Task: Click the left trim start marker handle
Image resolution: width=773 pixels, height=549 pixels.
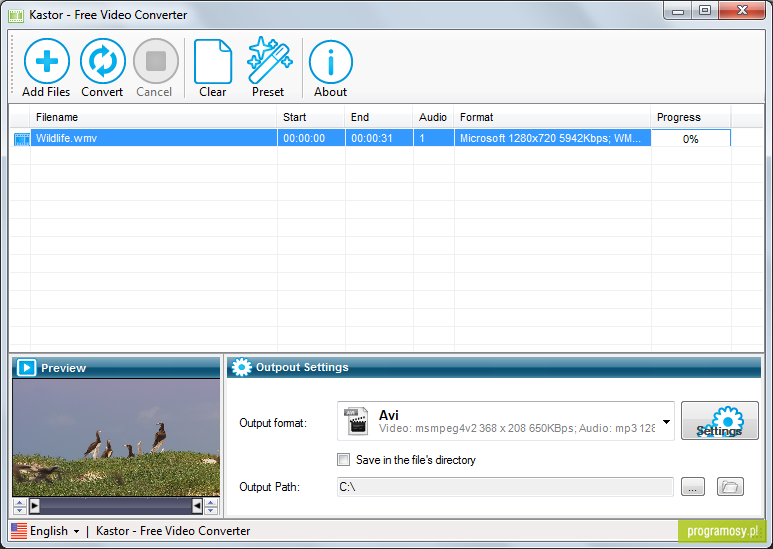Action: (34, 506)
